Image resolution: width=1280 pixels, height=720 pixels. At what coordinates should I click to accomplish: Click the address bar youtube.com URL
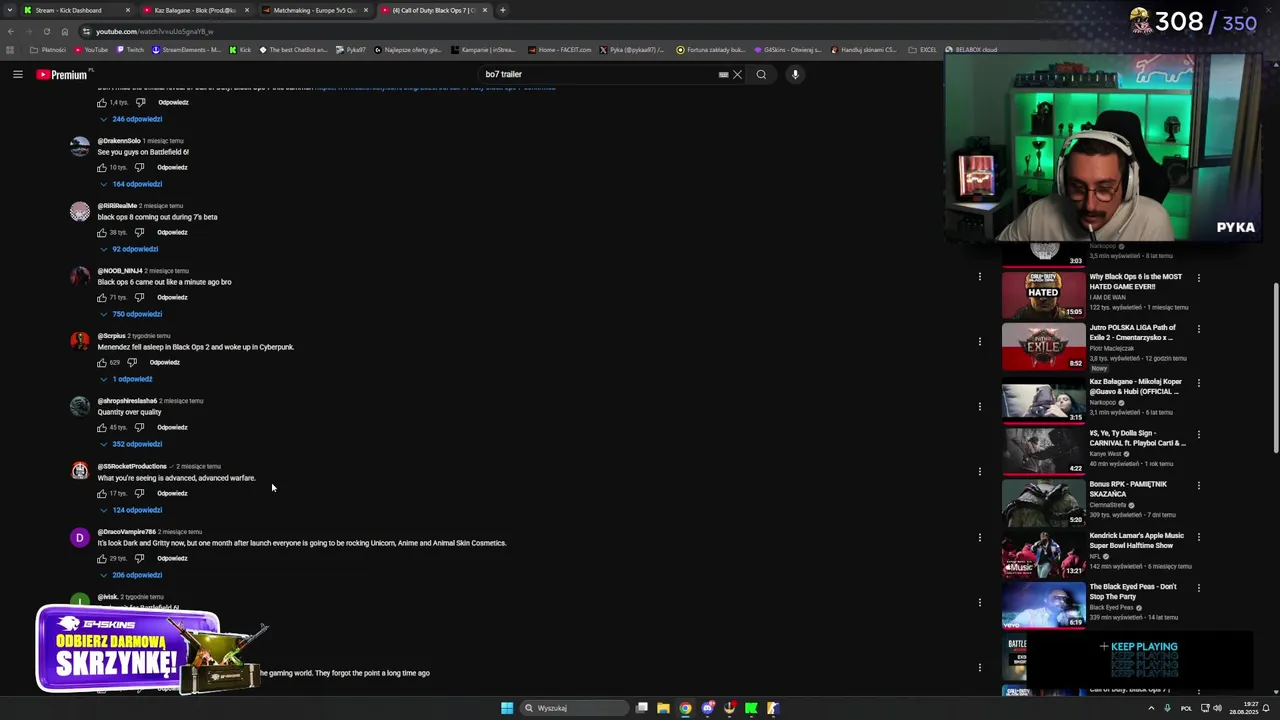click(155, 31)
